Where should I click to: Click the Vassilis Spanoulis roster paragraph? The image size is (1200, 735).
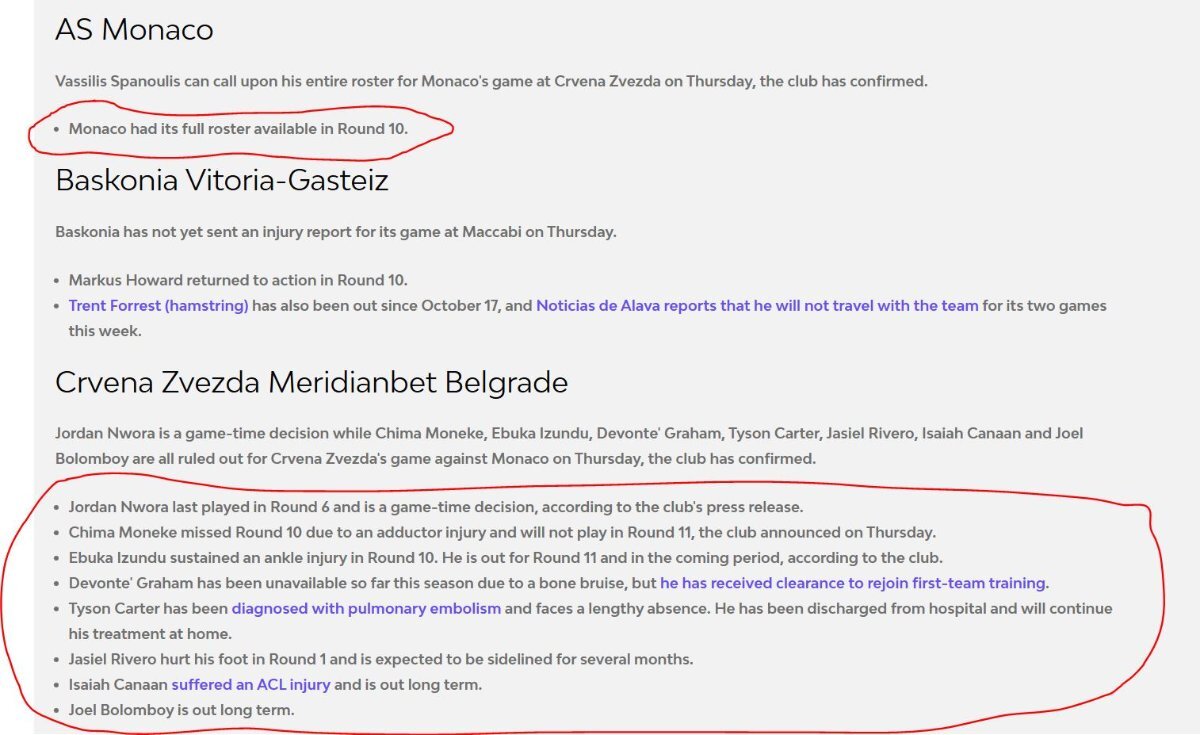[x=491, y=81]
